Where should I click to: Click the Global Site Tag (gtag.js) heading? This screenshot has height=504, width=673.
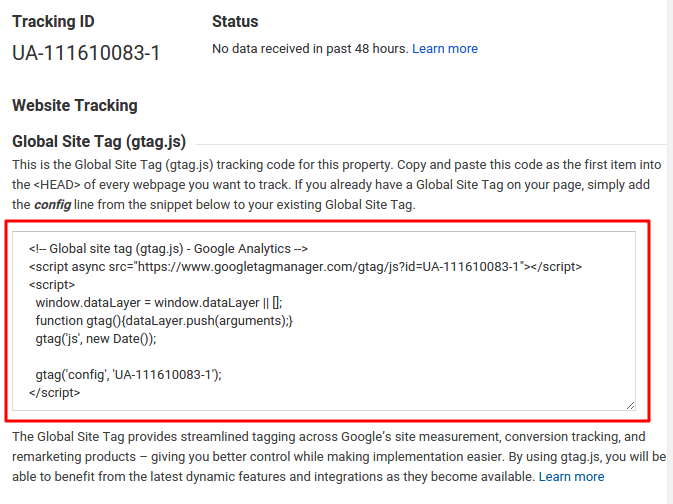point(99,142)
